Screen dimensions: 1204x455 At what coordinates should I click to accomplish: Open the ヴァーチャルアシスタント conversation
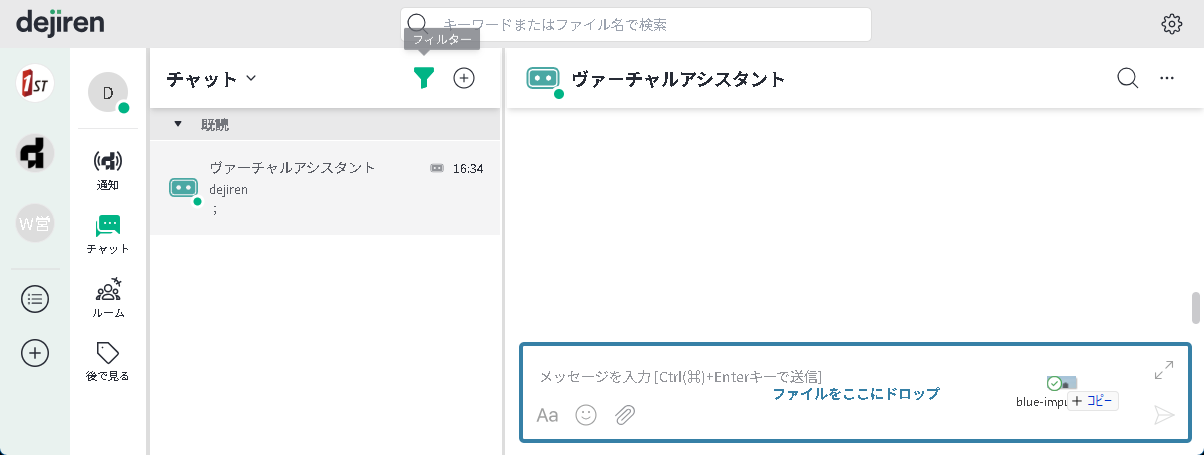point(325,187)
